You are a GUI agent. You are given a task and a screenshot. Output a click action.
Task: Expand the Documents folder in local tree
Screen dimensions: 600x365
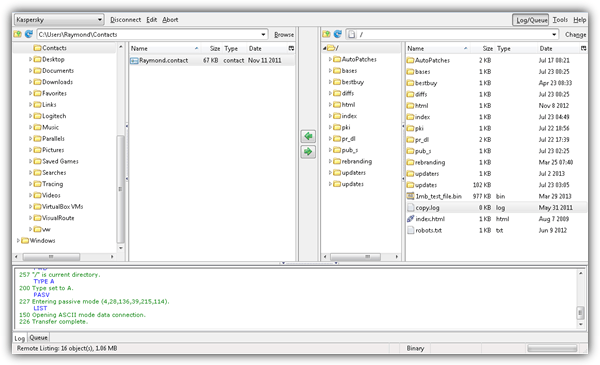[30, 70]
